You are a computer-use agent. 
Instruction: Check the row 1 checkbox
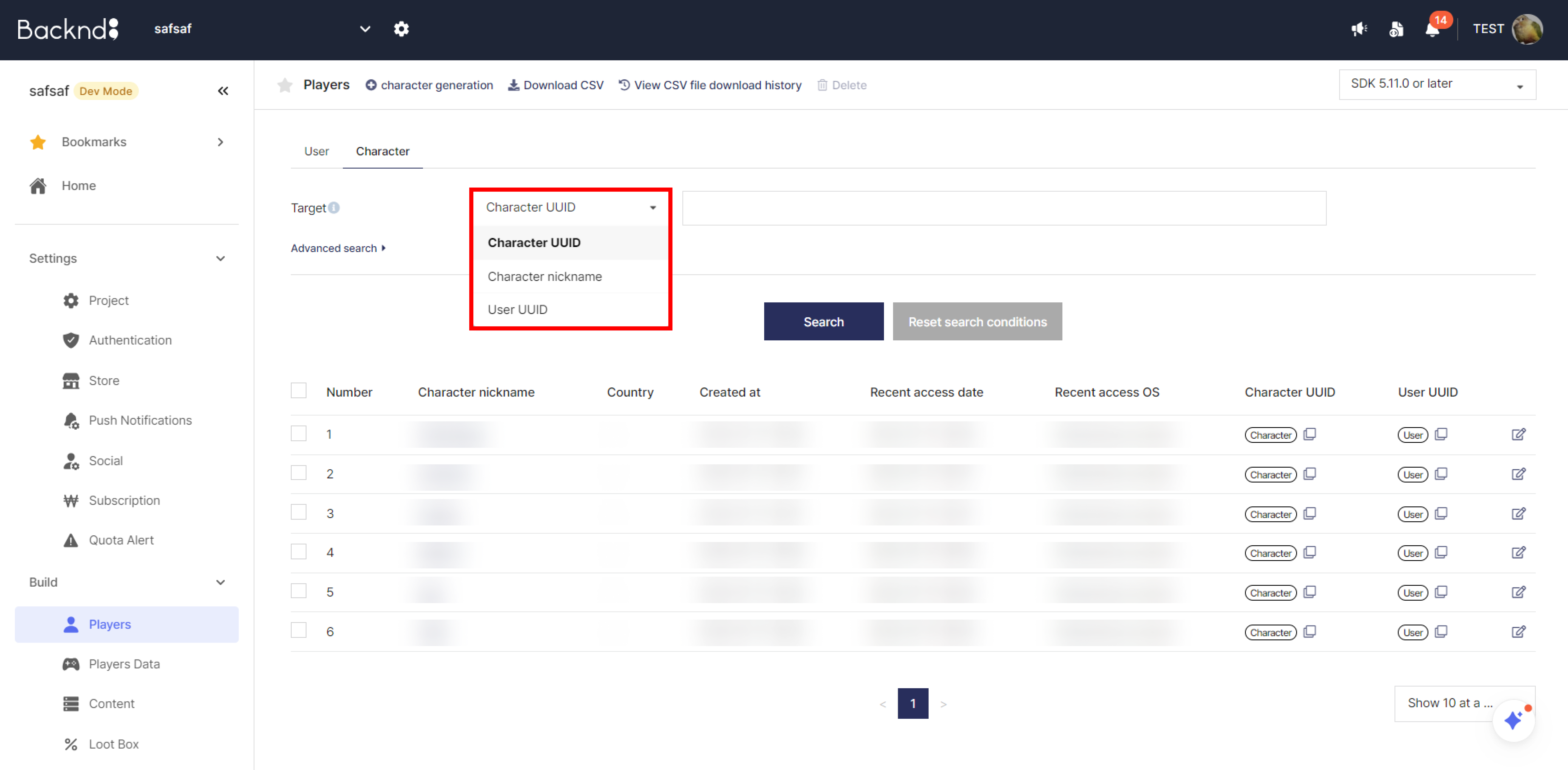298,433
